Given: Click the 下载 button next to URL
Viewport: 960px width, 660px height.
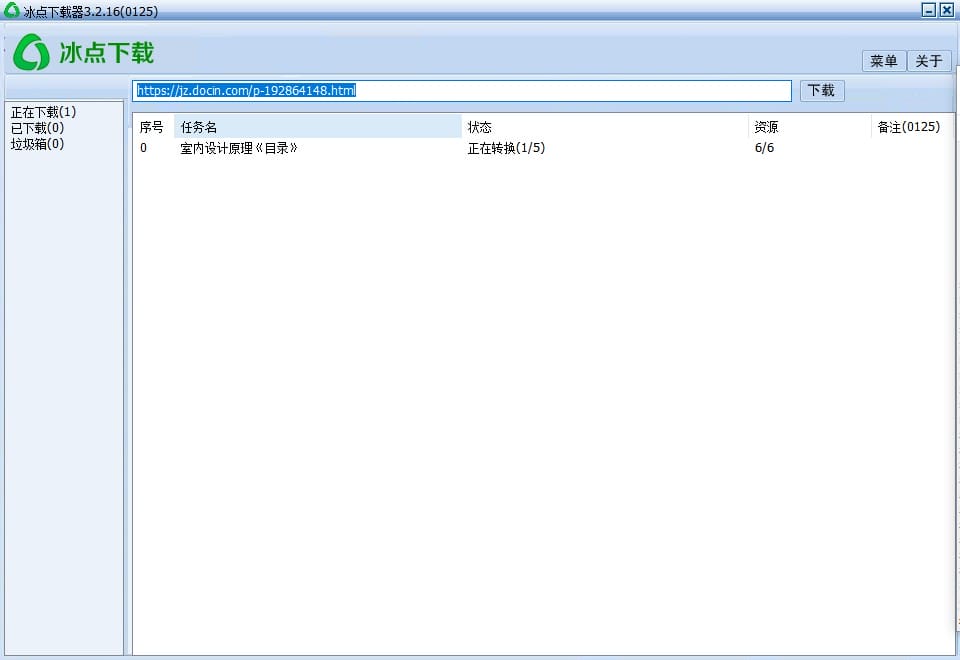Looking at the screenshot, I should click(822, 91).
